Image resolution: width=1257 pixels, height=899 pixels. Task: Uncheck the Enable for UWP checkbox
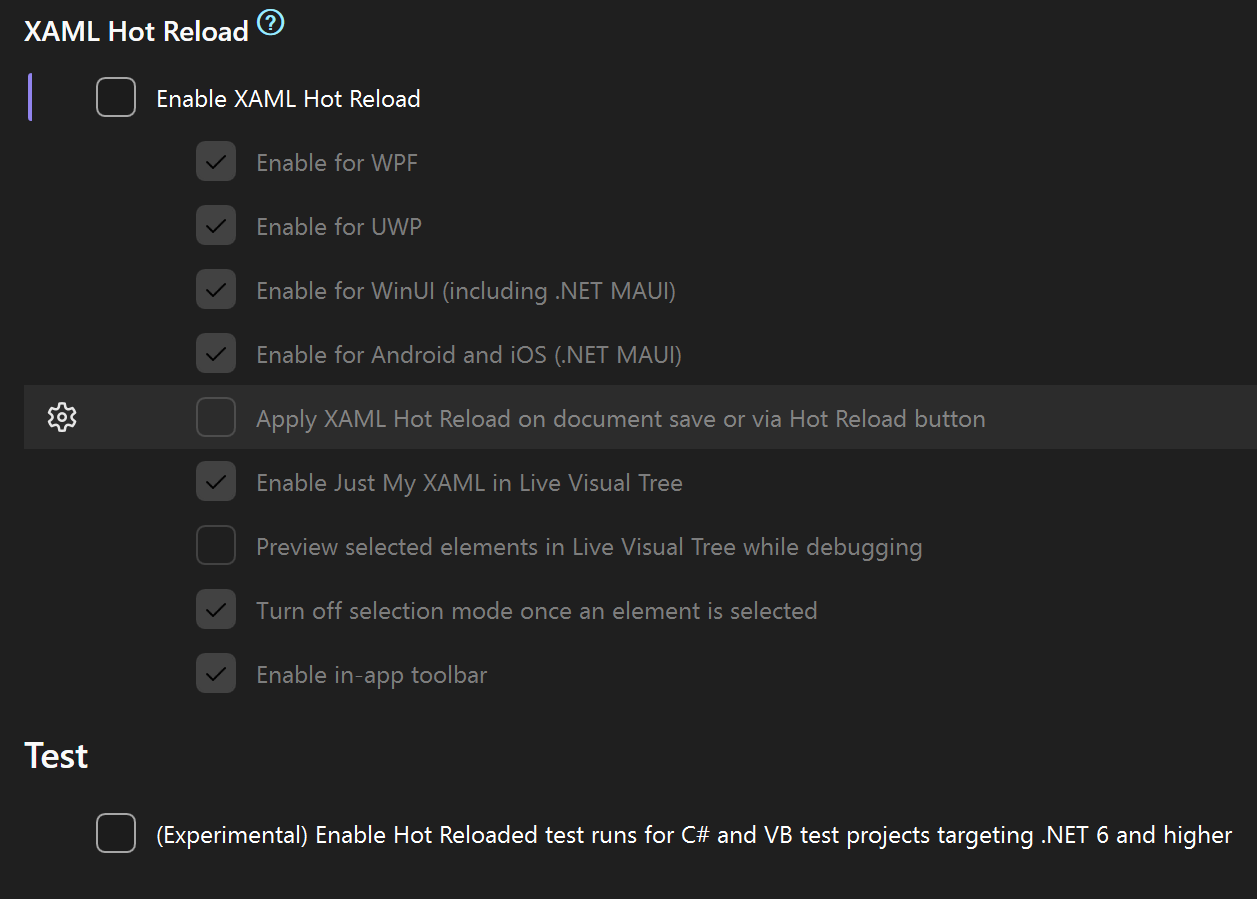coord(216,226)
